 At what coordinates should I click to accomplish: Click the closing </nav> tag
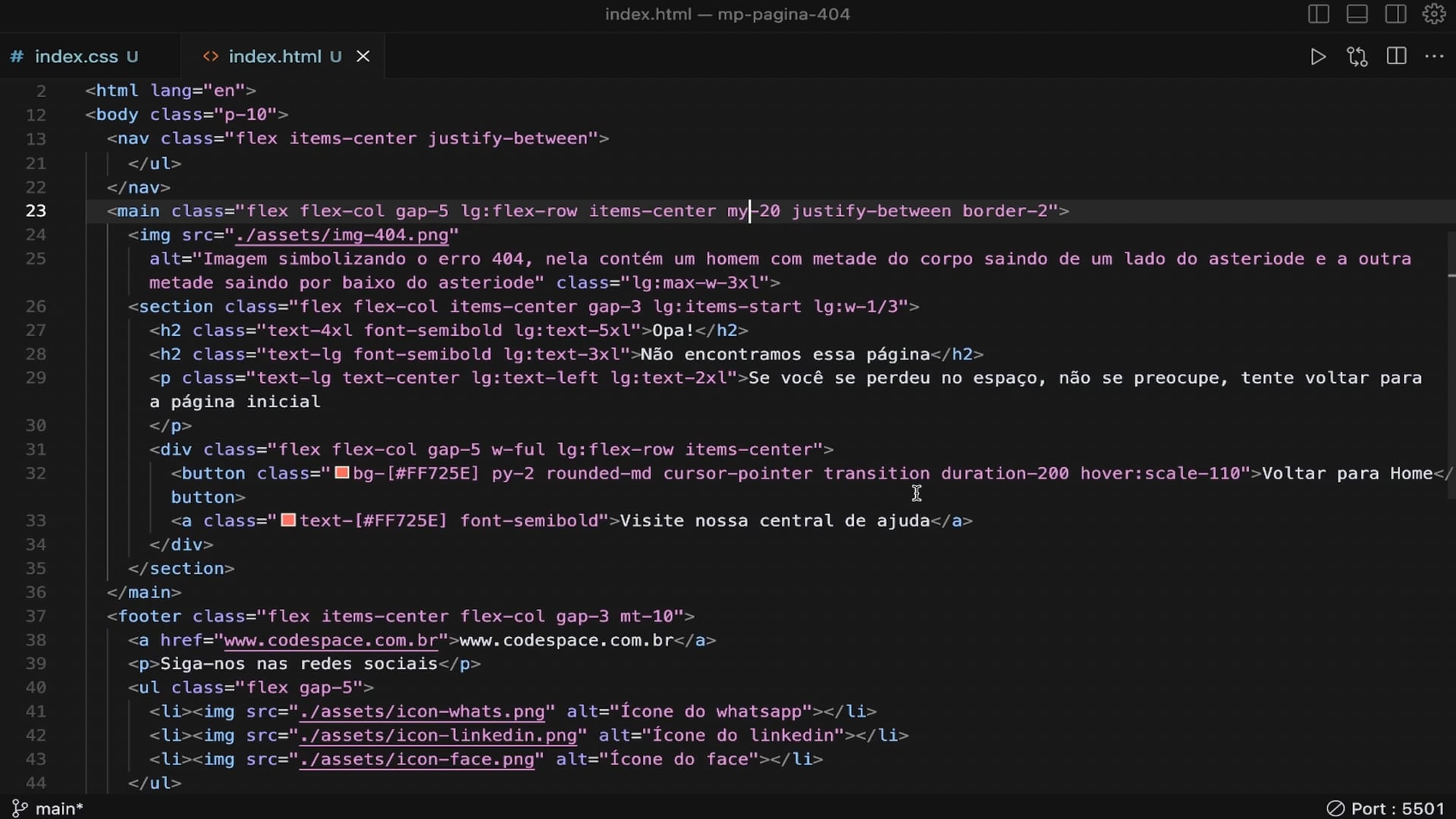(139, 187)
